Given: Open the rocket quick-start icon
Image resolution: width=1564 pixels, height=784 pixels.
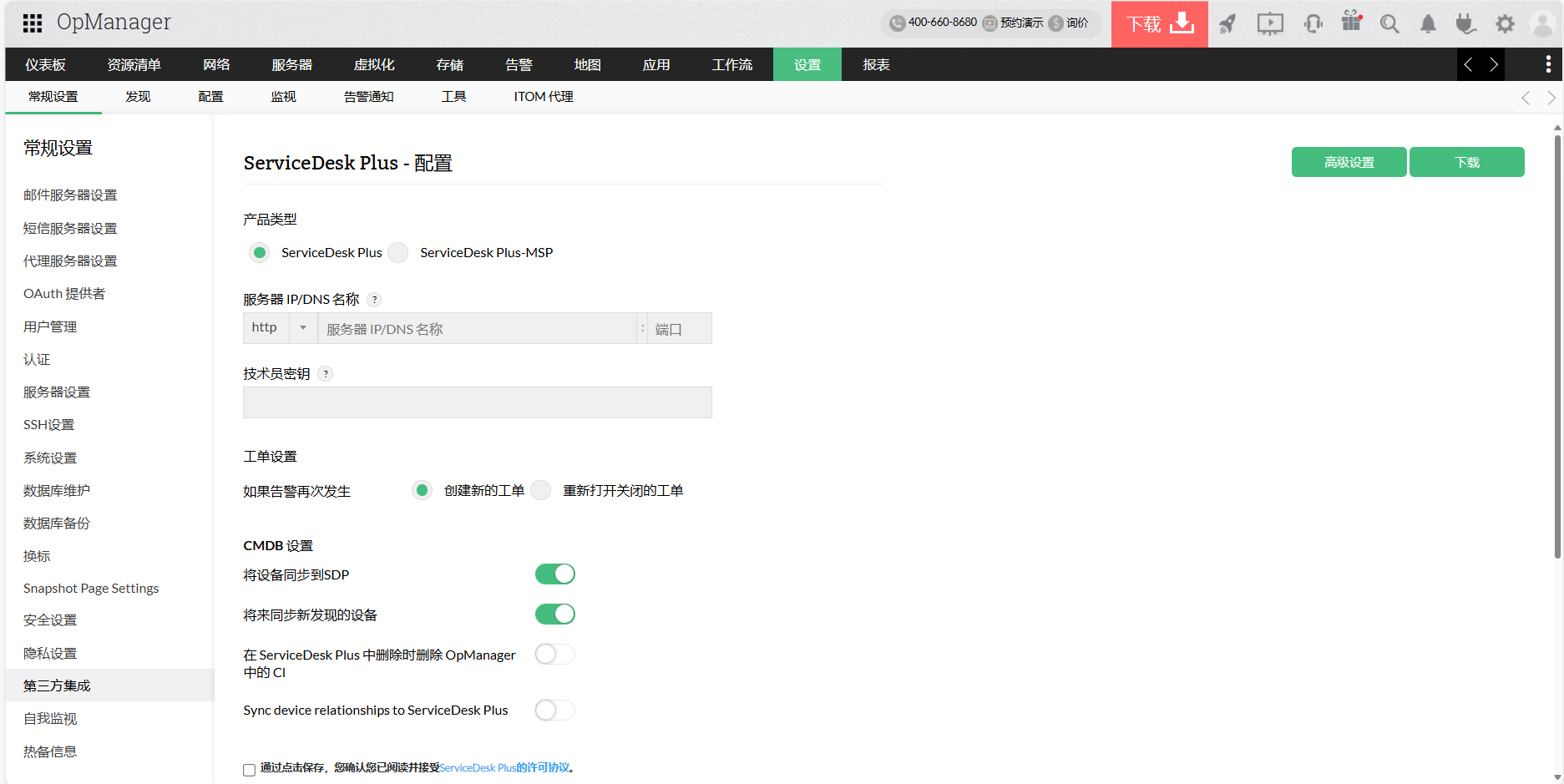Looking at the screenshot, I should click(x=1227, y=23).
